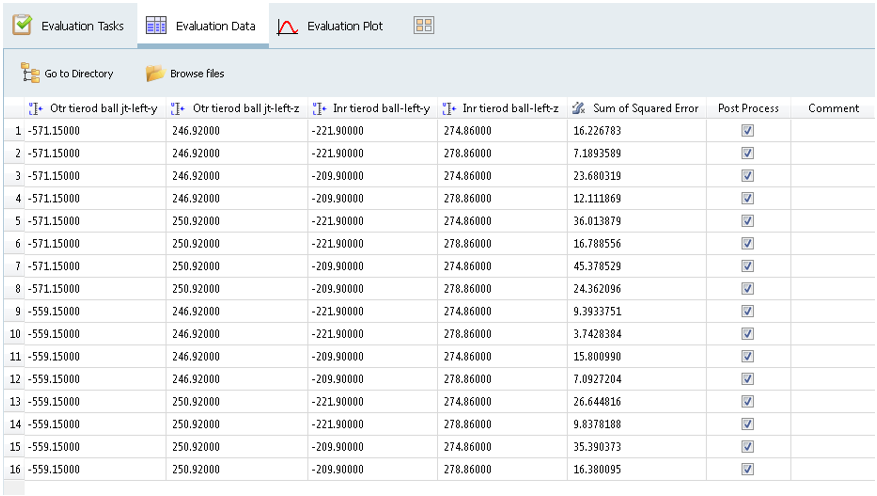The image size is (877, 496).
Task: Click the Evaluation Data table icon
Action: click(156, 26)
